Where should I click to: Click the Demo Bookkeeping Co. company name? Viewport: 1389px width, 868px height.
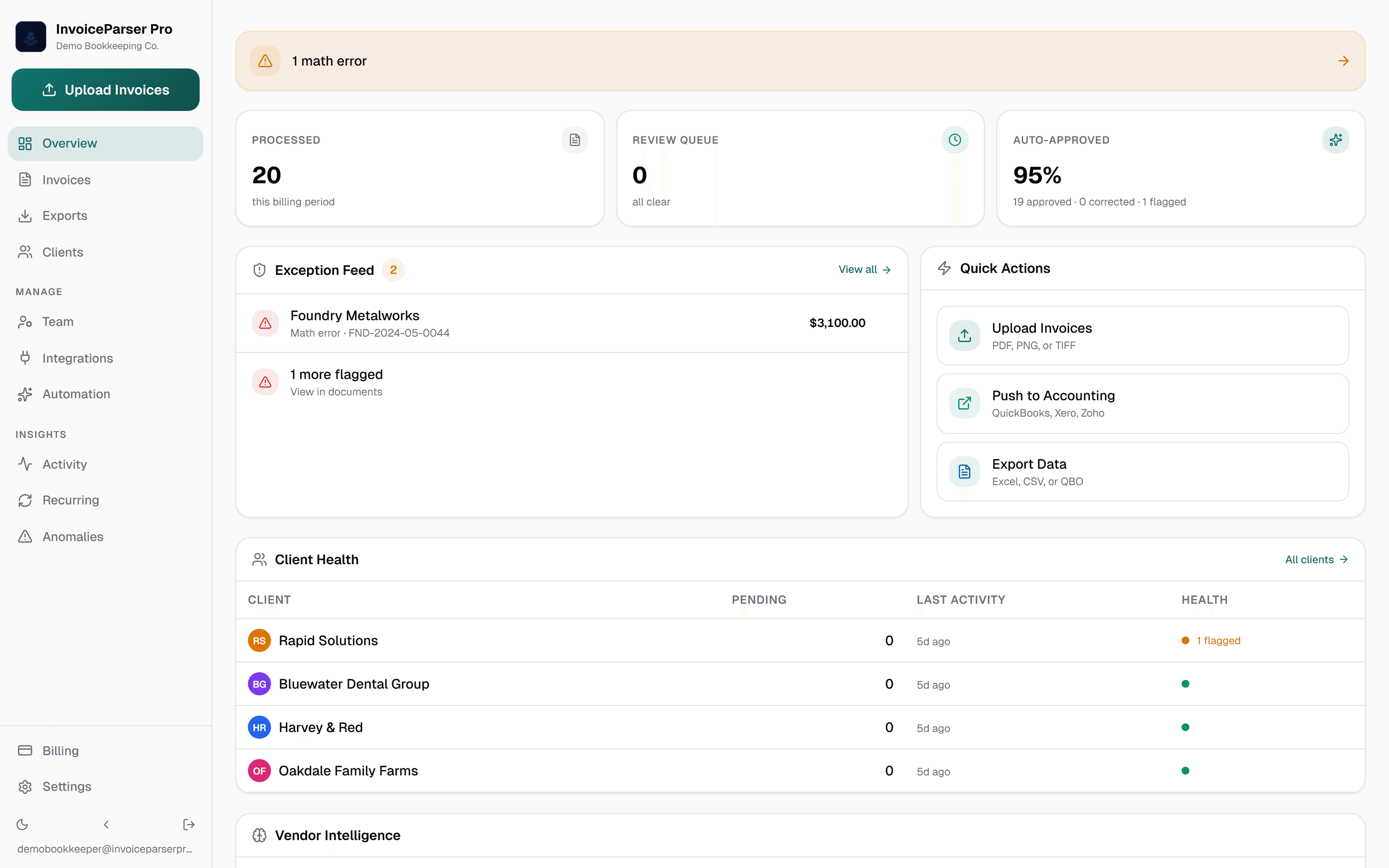(107, 46)
